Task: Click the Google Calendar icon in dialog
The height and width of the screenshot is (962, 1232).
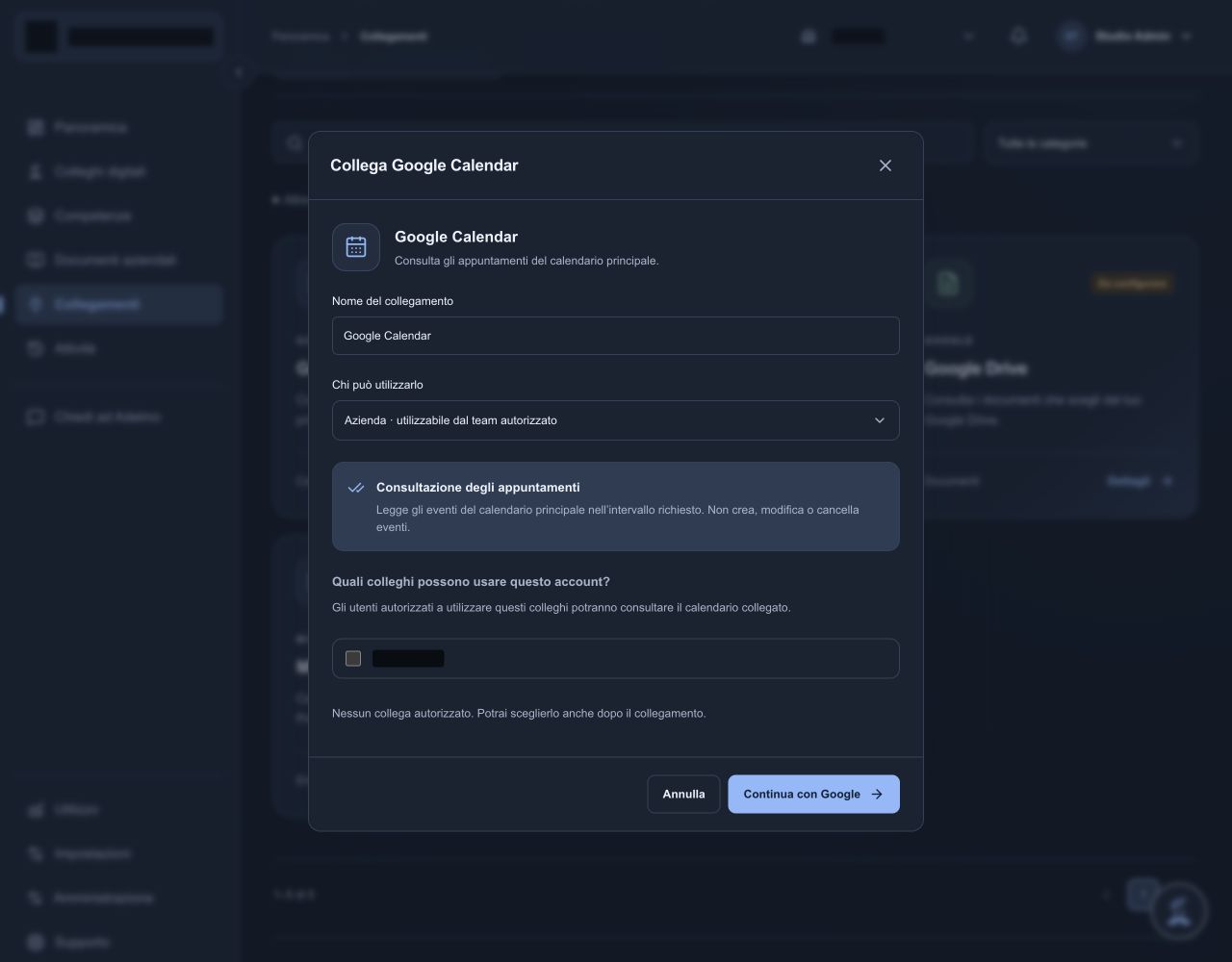Action: click(356, 247)
